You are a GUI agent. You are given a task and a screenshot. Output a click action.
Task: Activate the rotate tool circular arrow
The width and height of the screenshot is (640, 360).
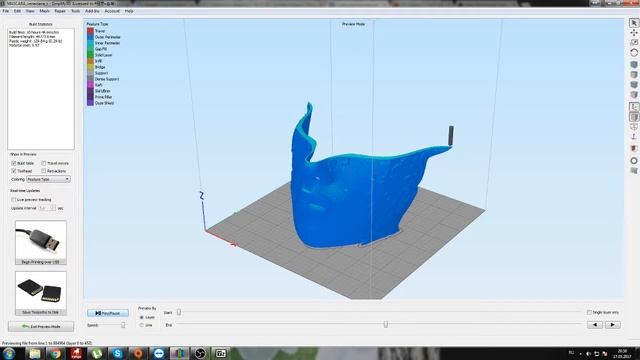[634, 53]
